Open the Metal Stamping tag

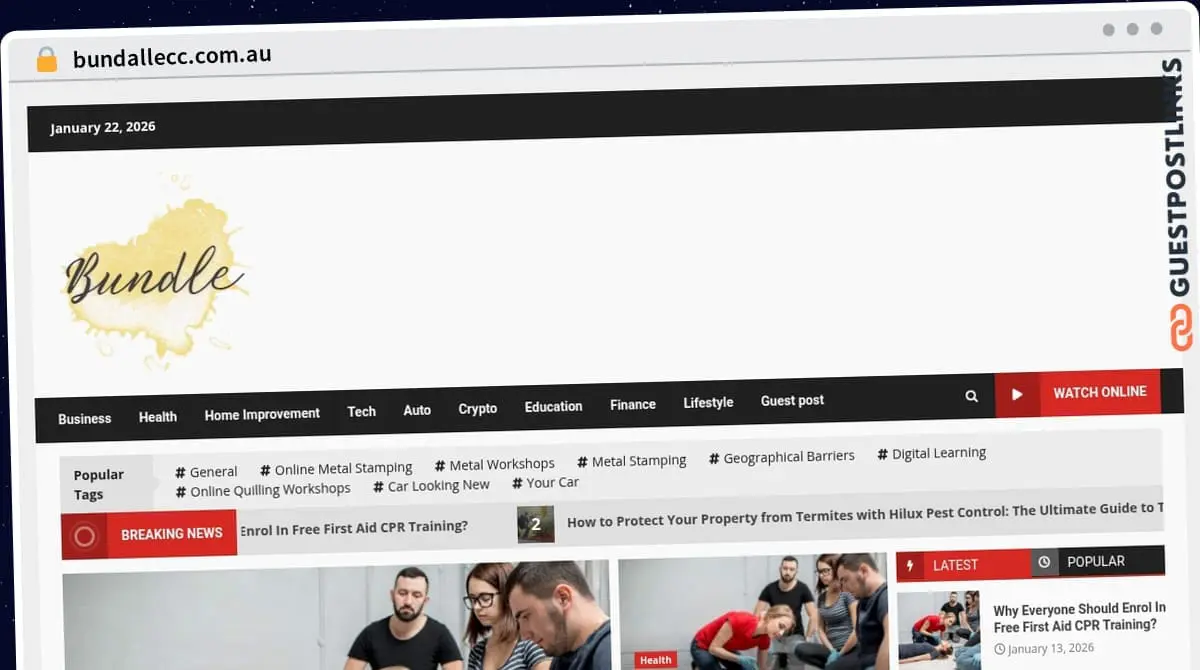(x=631, y=461)
